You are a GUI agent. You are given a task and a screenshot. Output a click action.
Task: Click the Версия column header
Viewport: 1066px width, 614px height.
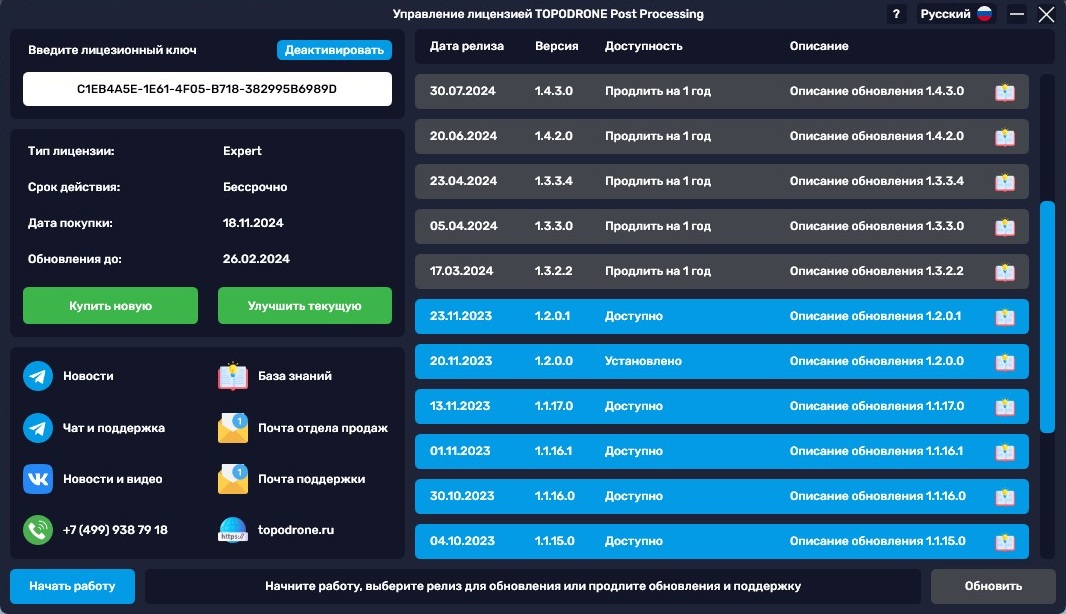[556, 46]
